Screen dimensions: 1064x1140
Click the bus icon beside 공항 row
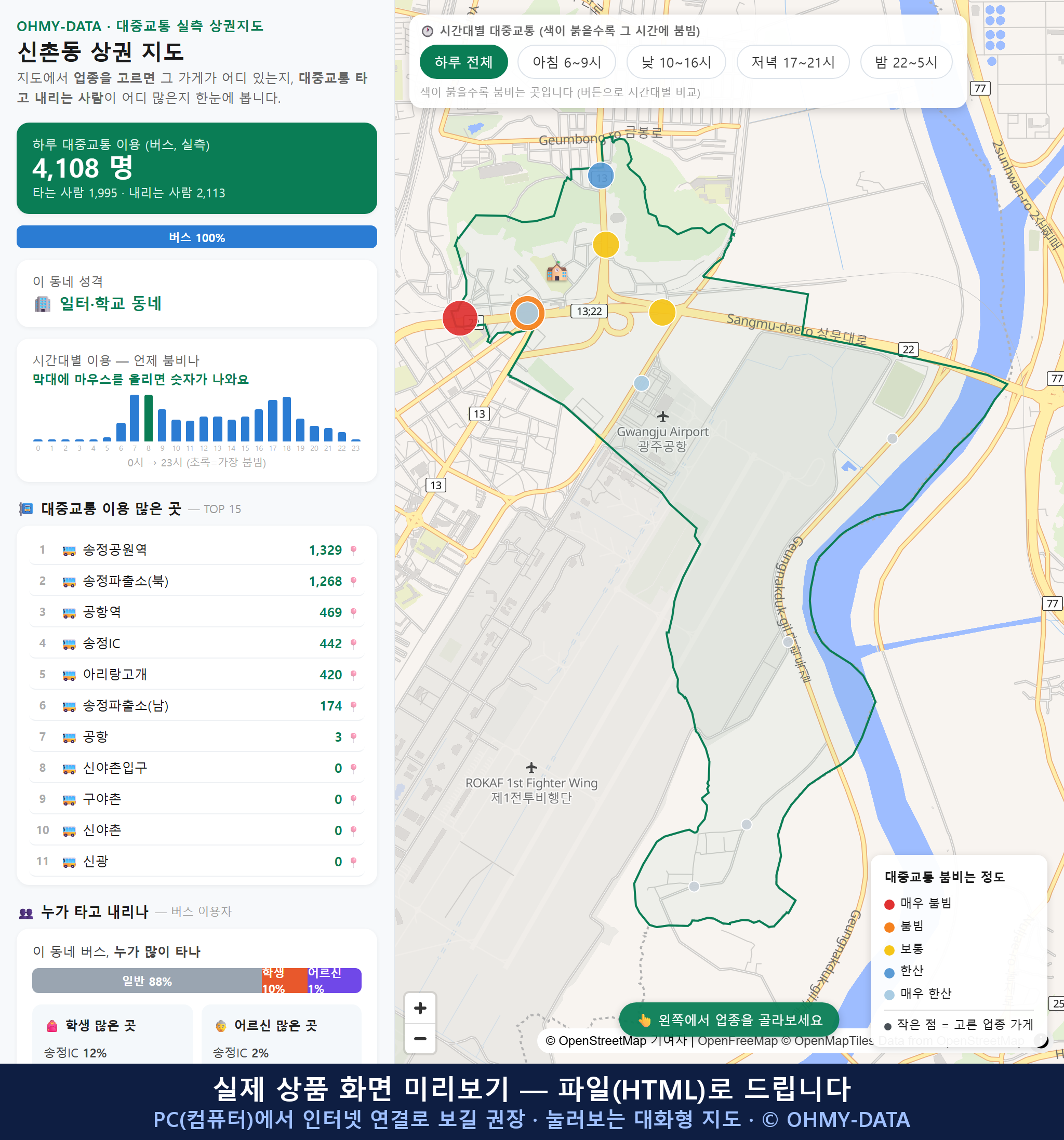pyautogui.click(x=69, y=737)
